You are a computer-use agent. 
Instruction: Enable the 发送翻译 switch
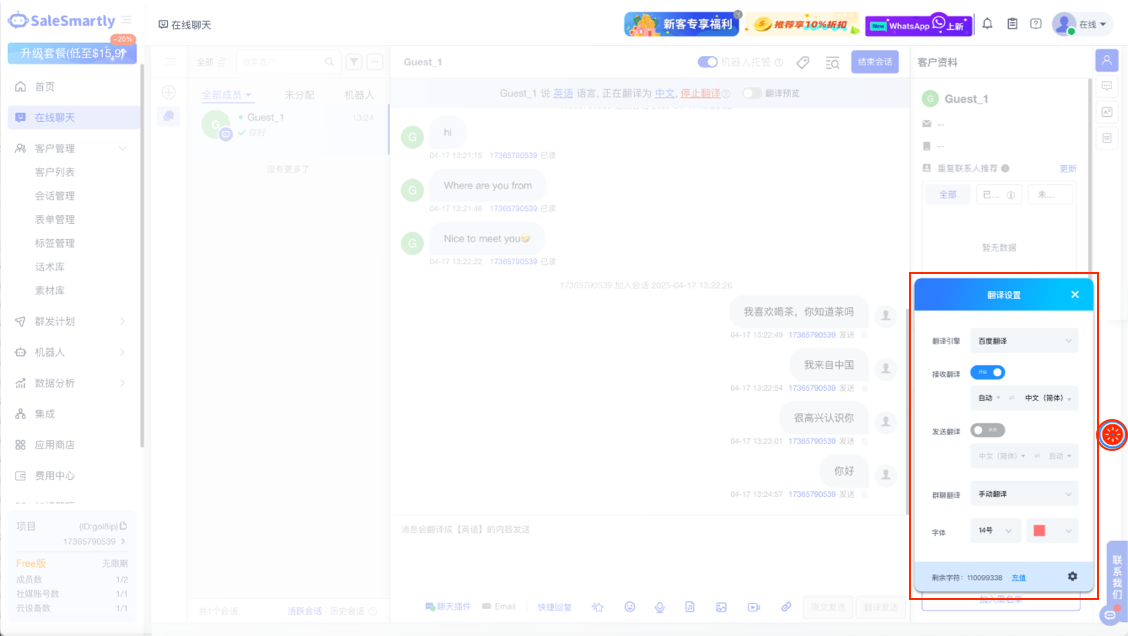pyautogui.click(x=987, y=430)
